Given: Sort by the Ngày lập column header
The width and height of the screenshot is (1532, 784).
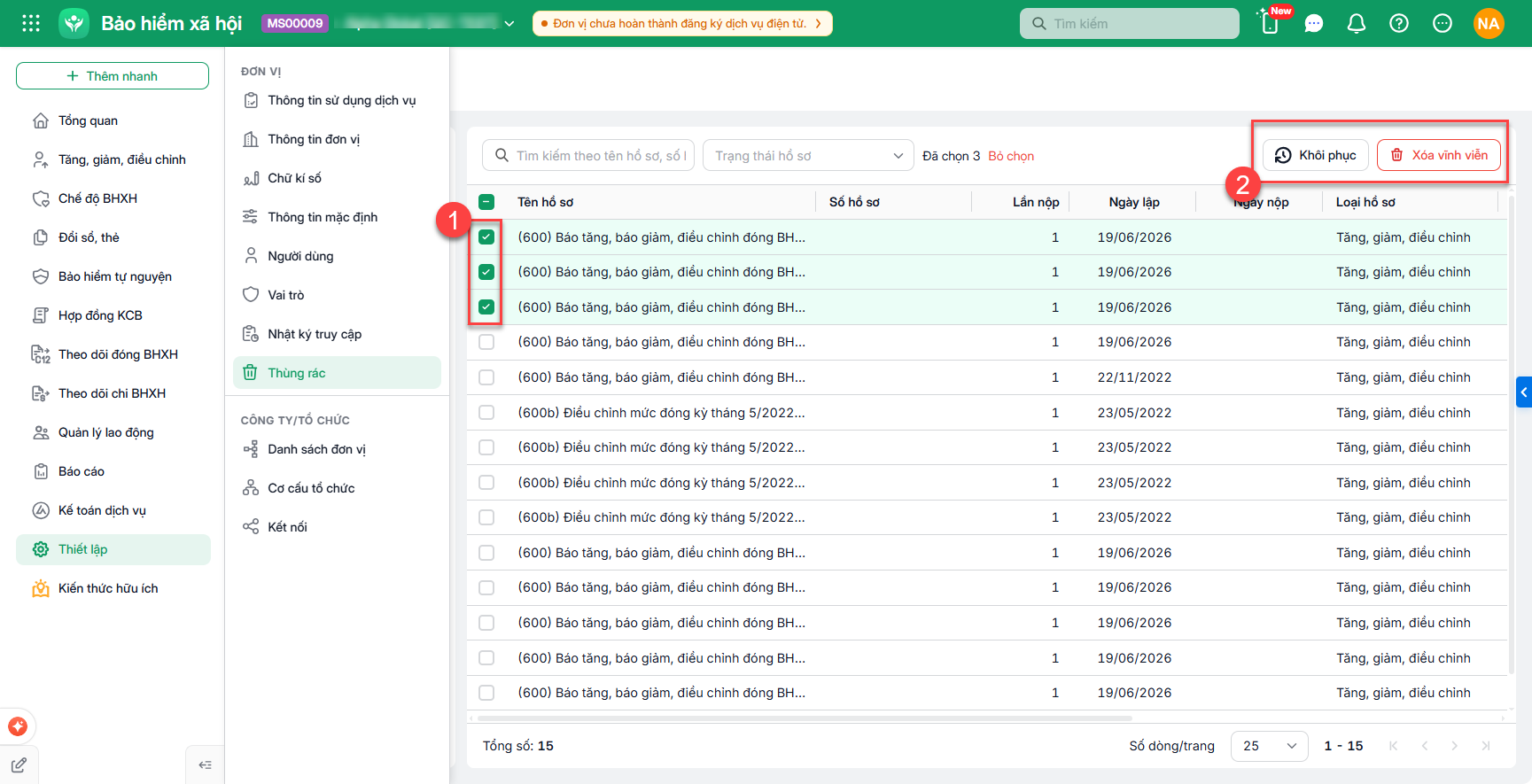Looking at the screenshot, I should 1134,202.
